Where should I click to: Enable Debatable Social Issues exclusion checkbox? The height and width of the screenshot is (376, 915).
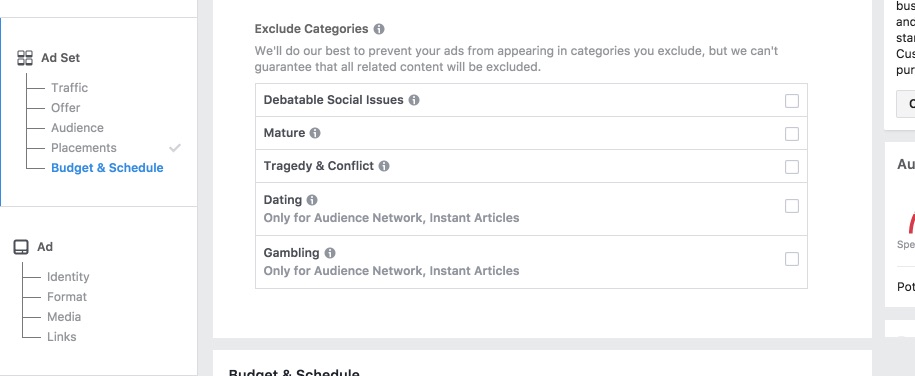point(792,101)
